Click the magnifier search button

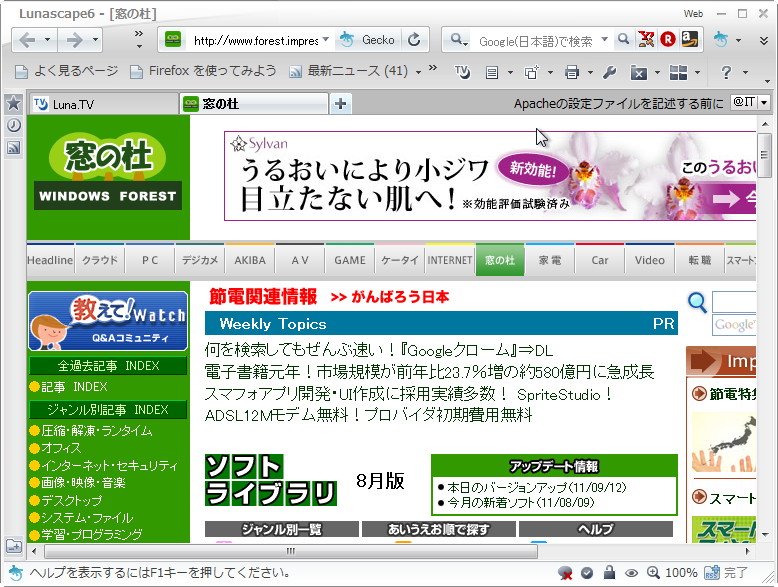point(624,39)
